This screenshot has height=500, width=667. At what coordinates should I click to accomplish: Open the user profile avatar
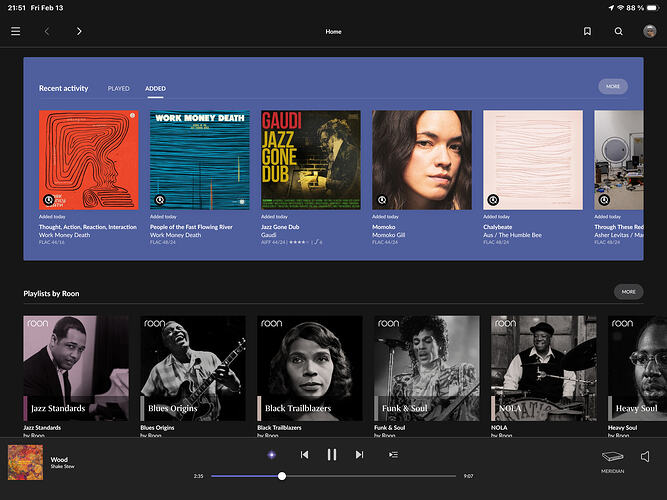coord(650,31)
